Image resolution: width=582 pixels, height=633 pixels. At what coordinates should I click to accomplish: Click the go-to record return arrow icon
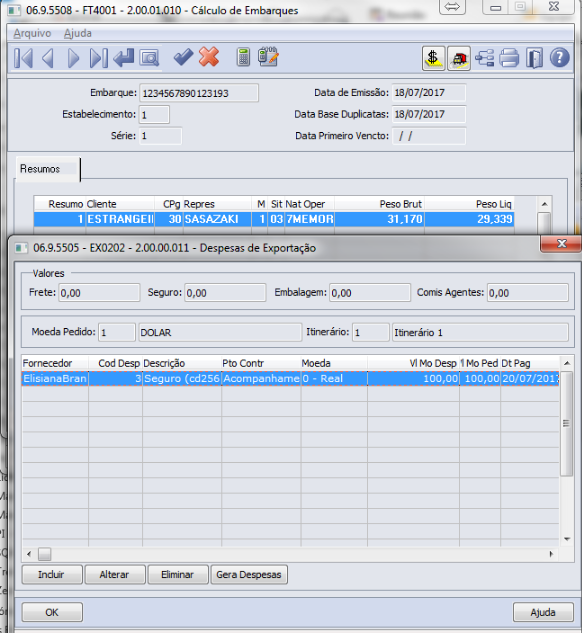click(124, 58)
